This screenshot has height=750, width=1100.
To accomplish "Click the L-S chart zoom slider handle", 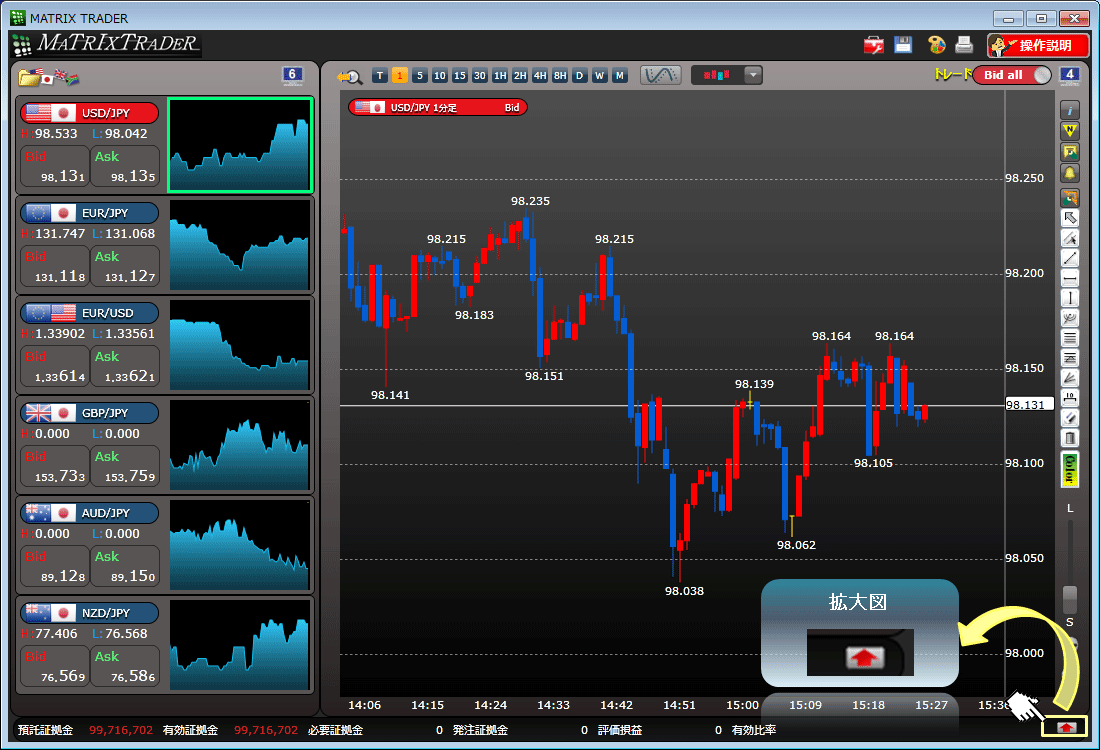I will [1070, 598].
